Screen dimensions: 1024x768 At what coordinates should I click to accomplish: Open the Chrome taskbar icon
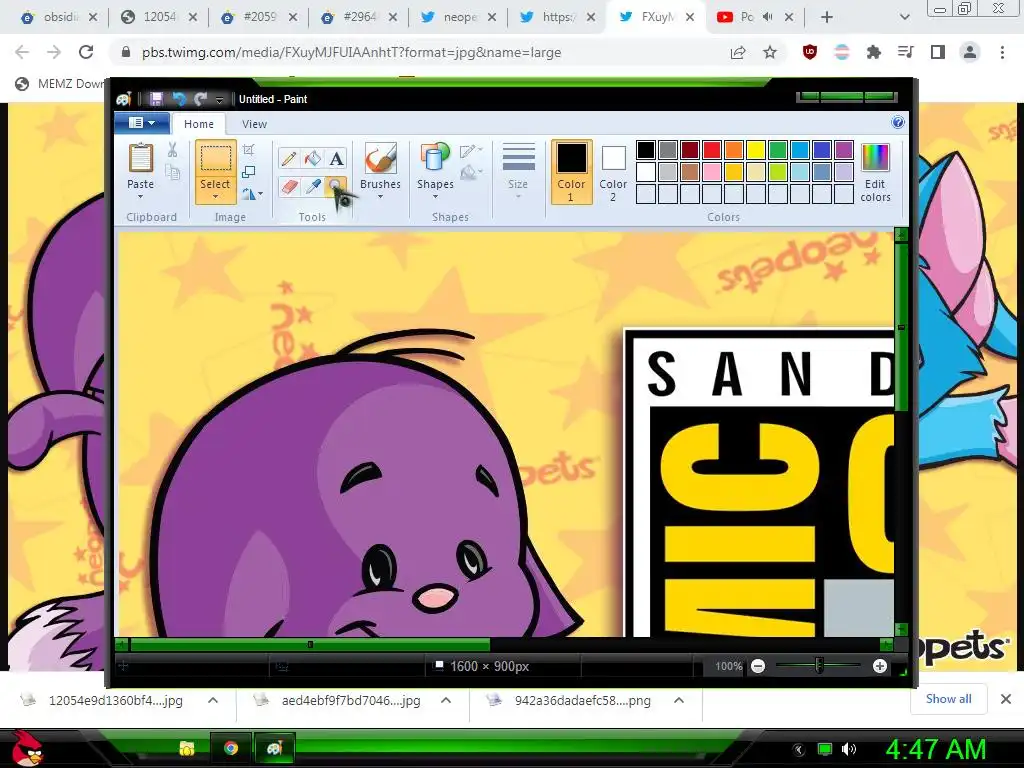[x=231, y=748]
